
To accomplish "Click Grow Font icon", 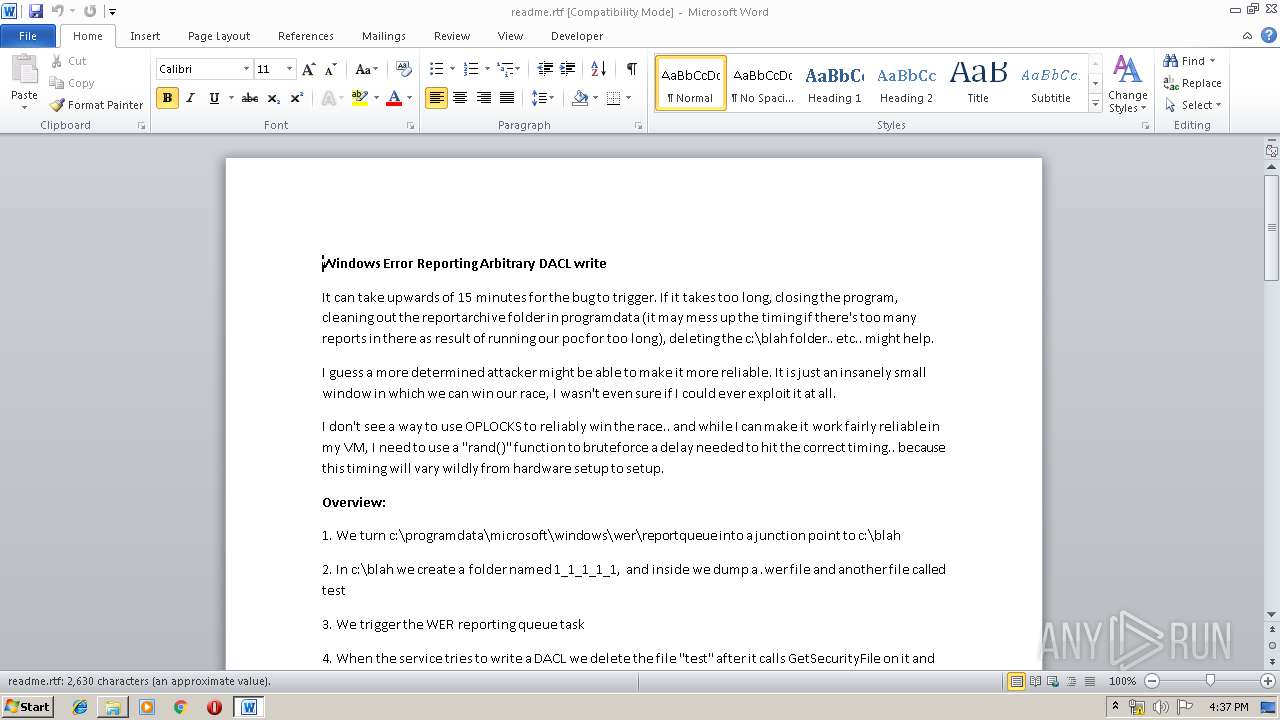I will pyautogui.click(x=309, y=69).
